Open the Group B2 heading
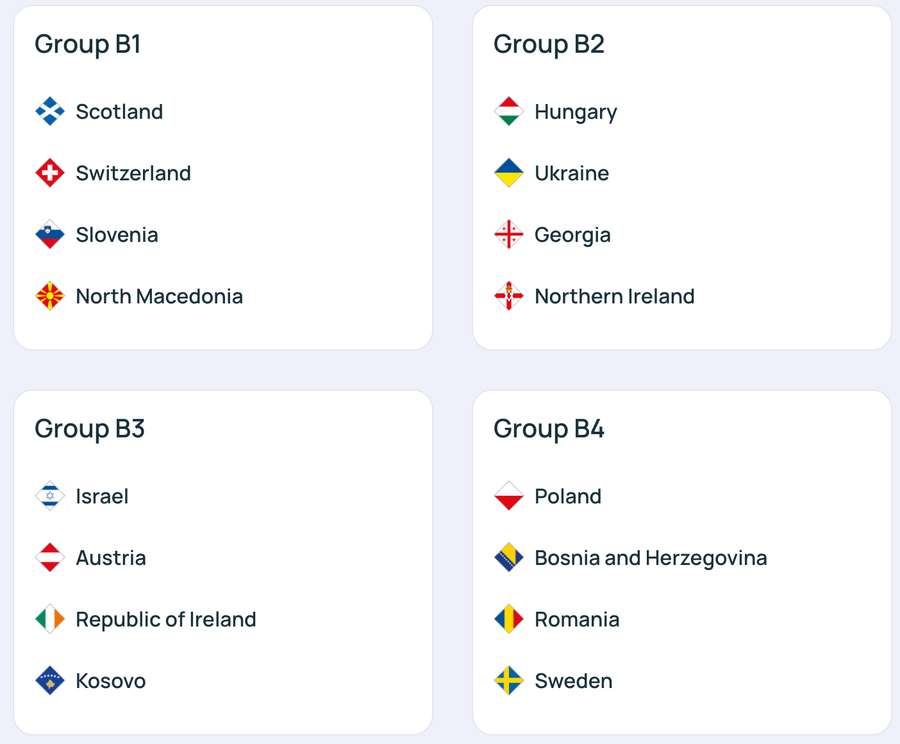Viewport: 900px width, 744px height. tap(548, 44)
